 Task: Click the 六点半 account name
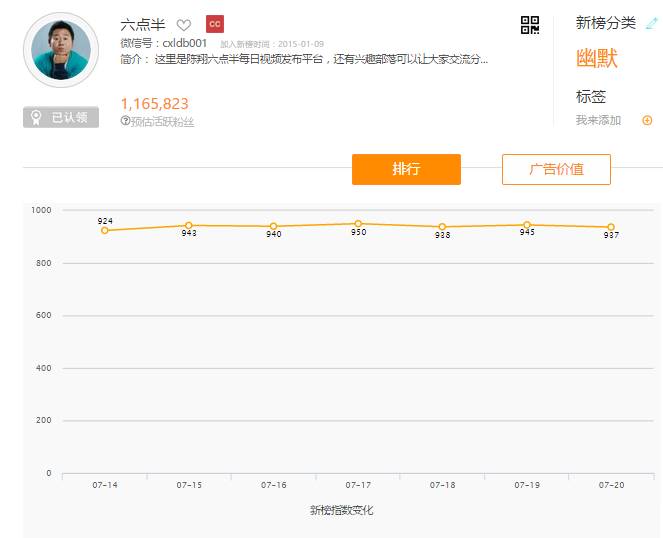click(x=142, y=24)
